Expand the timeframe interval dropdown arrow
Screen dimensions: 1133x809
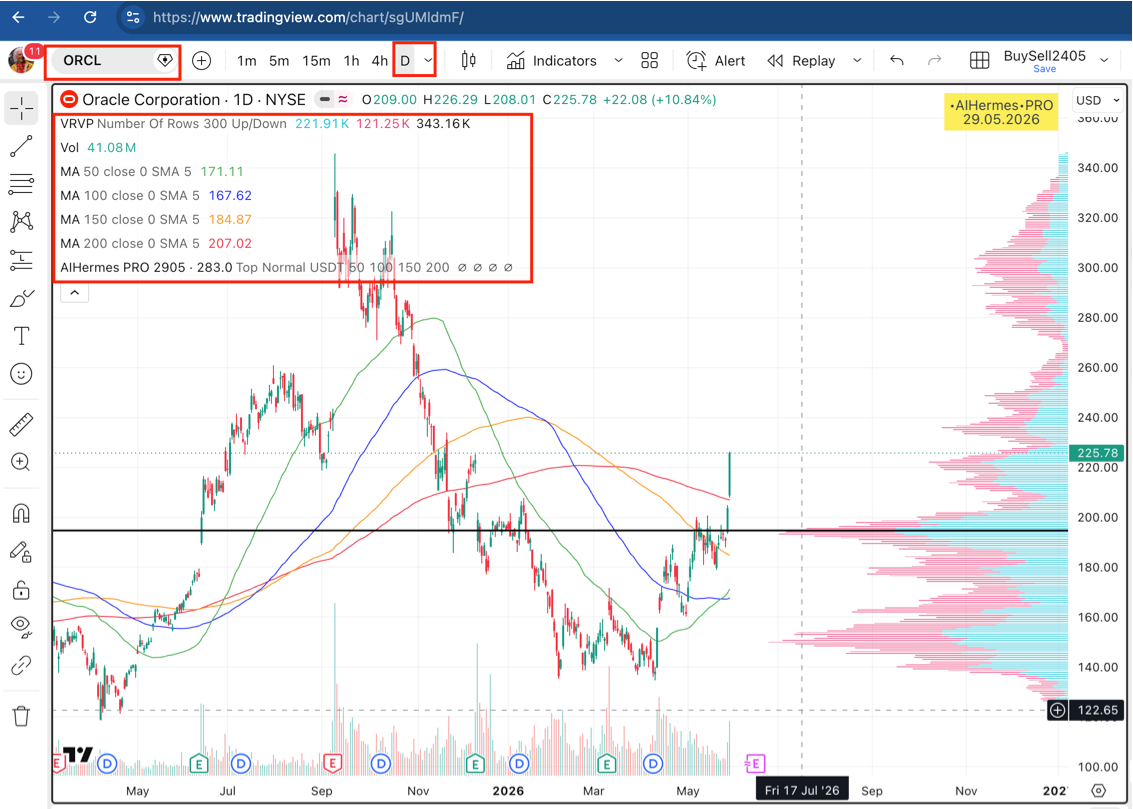[x=428, y=61]
